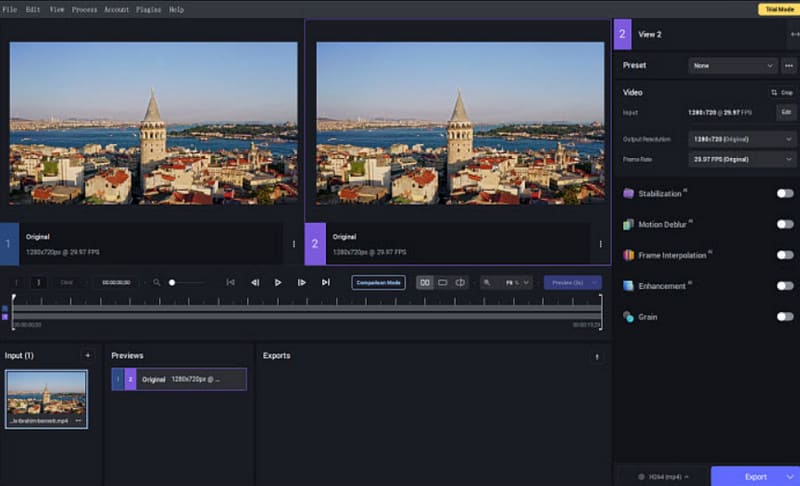Open the preset three-dot options button
800x486 pixels.
[x=789, y=66]
